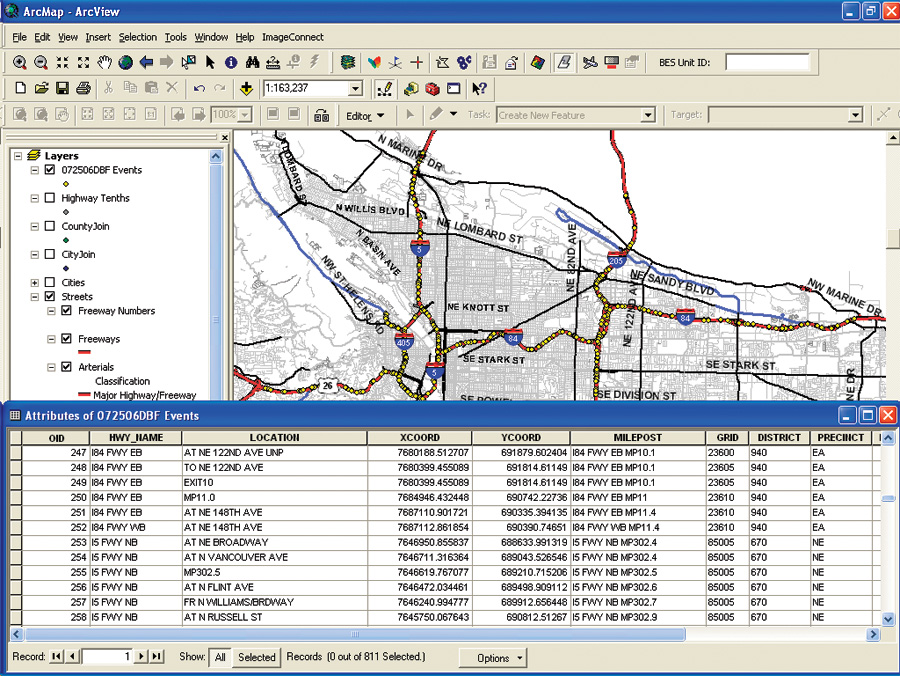Enable the Highway Tenths layer checkbox
Viewport: 900px width, 676px height.
point(50,198)
